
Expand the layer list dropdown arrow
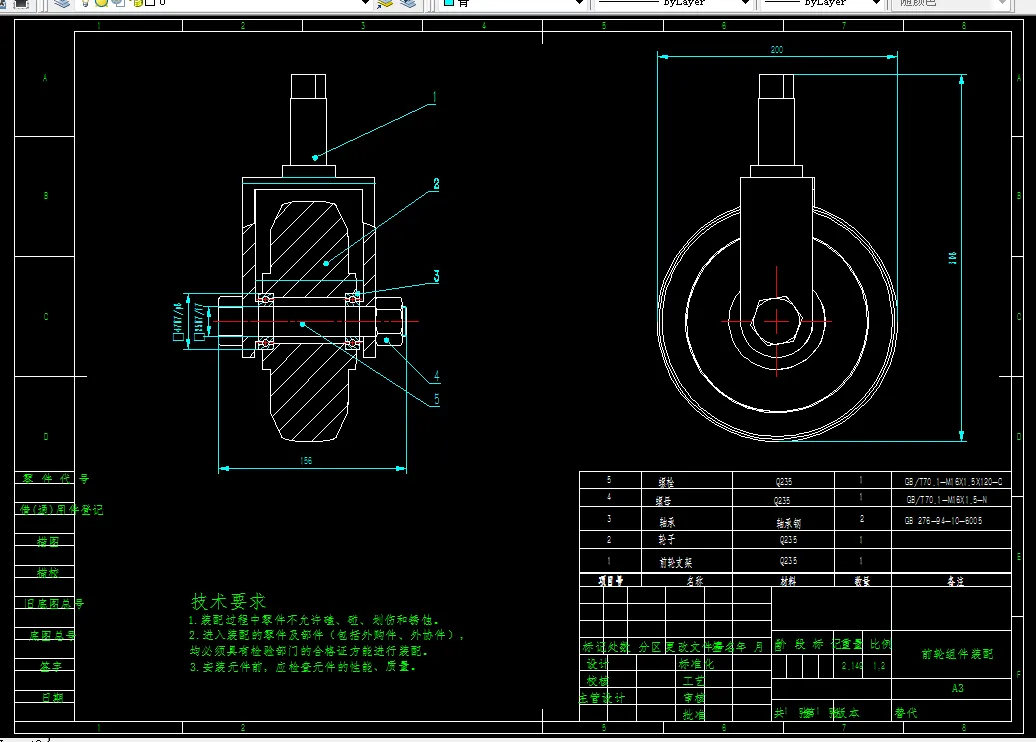pyautogui.click(x=365, y=3)
